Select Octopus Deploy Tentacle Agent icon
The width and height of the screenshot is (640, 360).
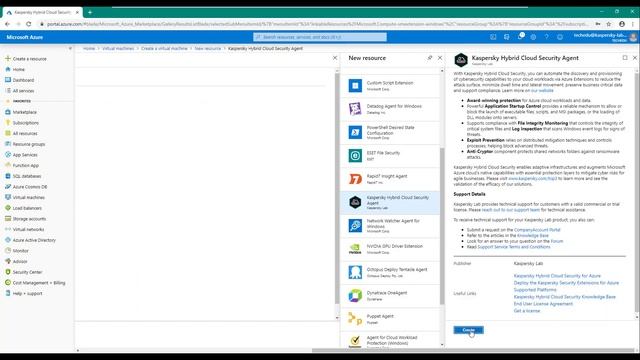click(355, 272)
